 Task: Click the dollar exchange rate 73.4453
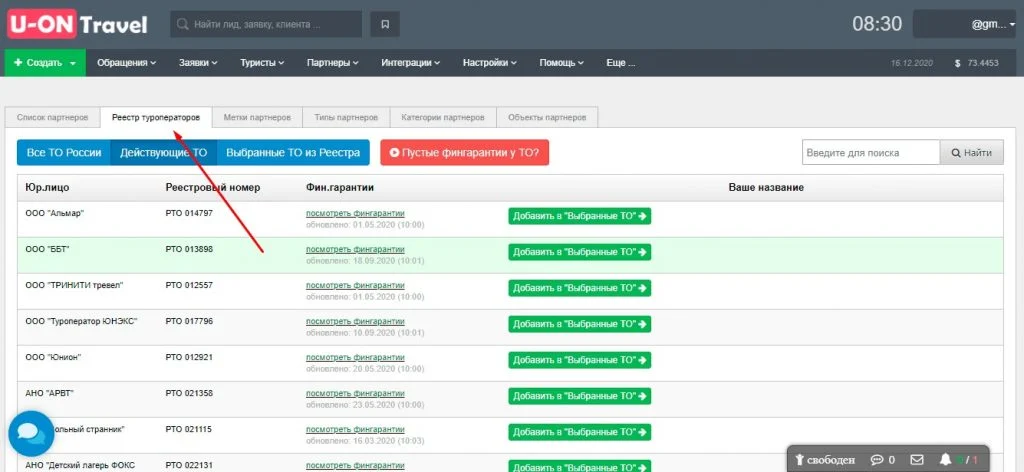976,63
